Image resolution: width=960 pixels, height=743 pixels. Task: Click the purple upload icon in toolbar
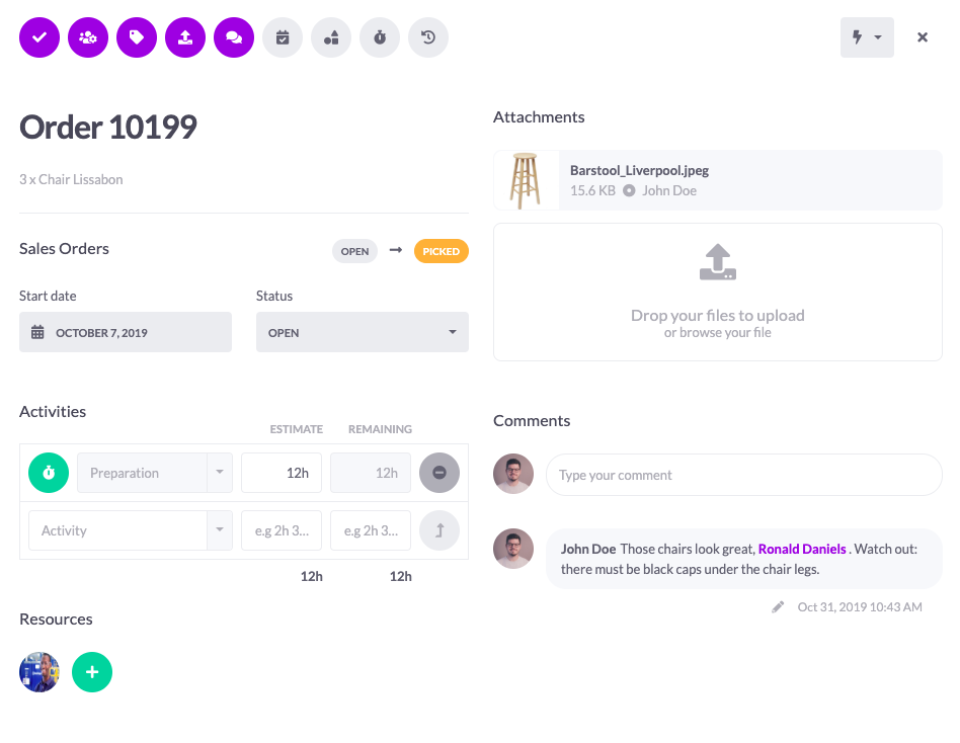tap(185, 38)
